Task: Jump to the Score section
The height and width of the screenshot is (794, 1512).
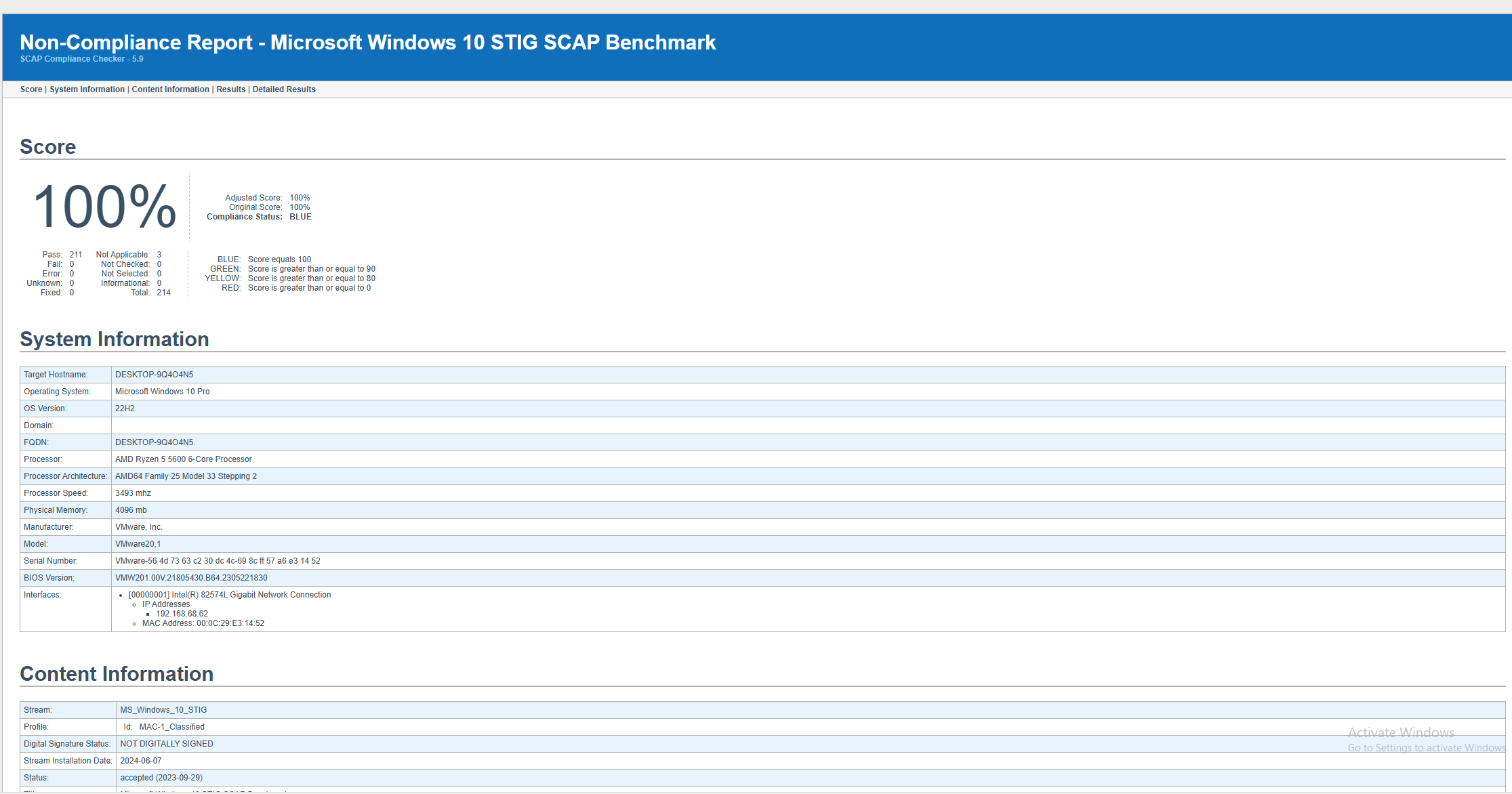Action: click(30, 89)
